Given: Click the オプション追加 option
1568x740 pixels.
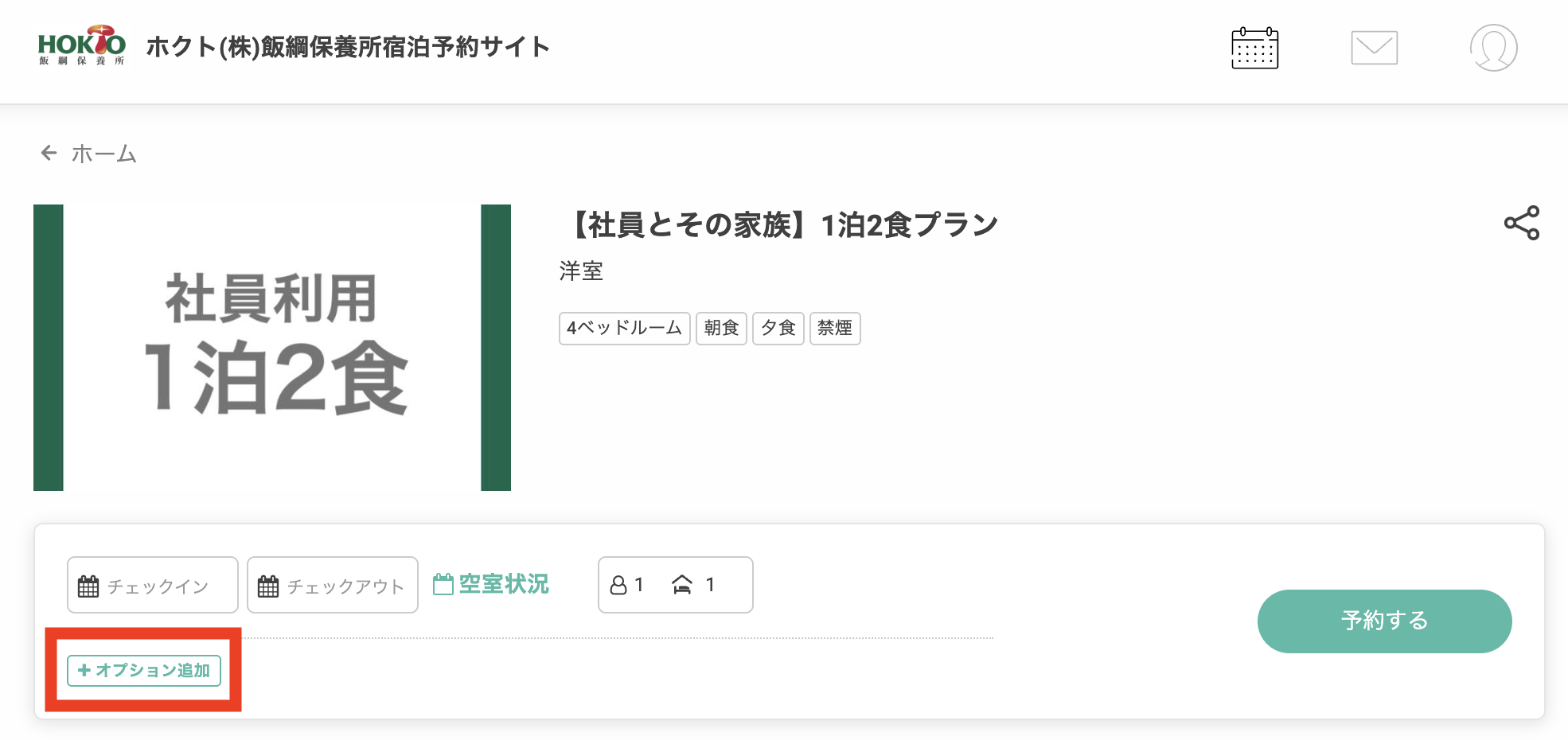Looking at the screenshot, I should pyautogui.click(x=143, y=671).
